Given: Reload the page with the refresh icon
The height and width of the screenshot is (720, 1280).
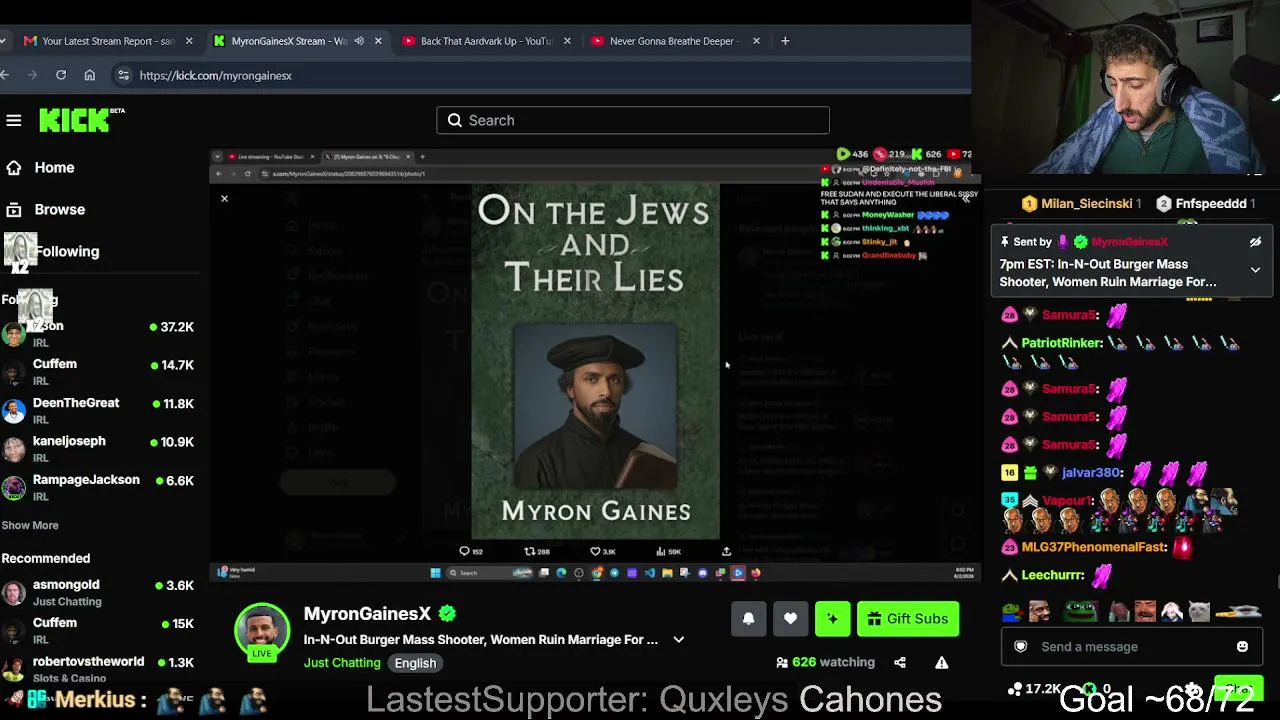Looking at the screenshot, I should (x=61, y=75).
